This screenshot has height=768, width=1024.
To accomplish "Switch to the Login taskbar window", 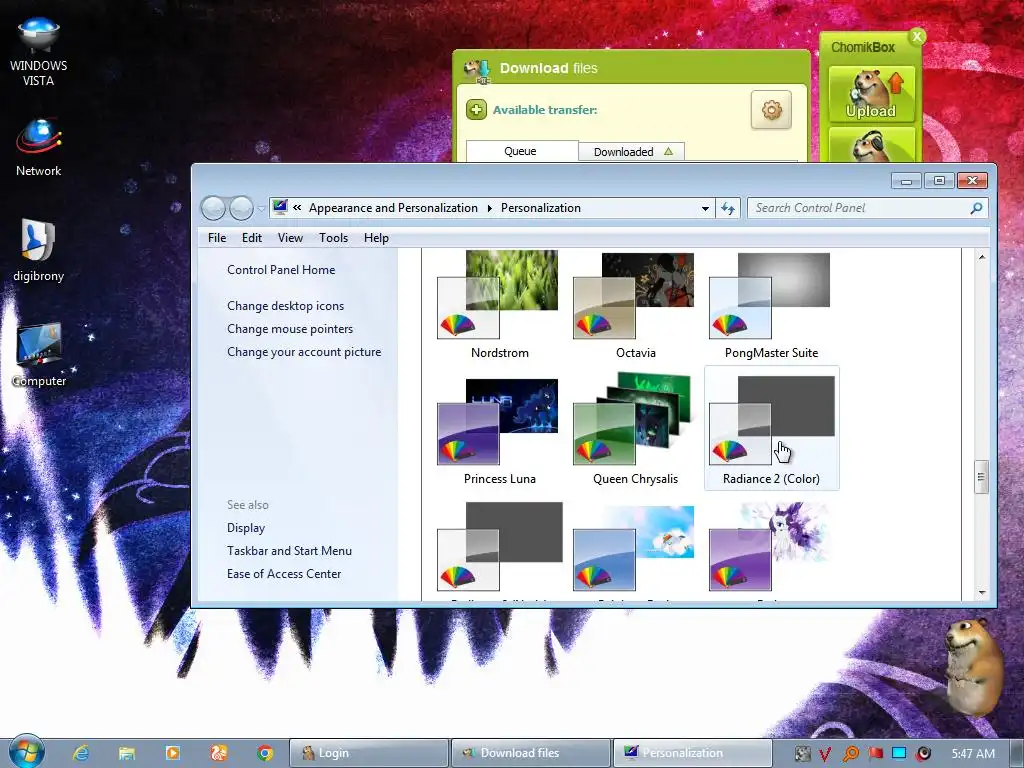I will pyautogui.click(x=368, y=753).
